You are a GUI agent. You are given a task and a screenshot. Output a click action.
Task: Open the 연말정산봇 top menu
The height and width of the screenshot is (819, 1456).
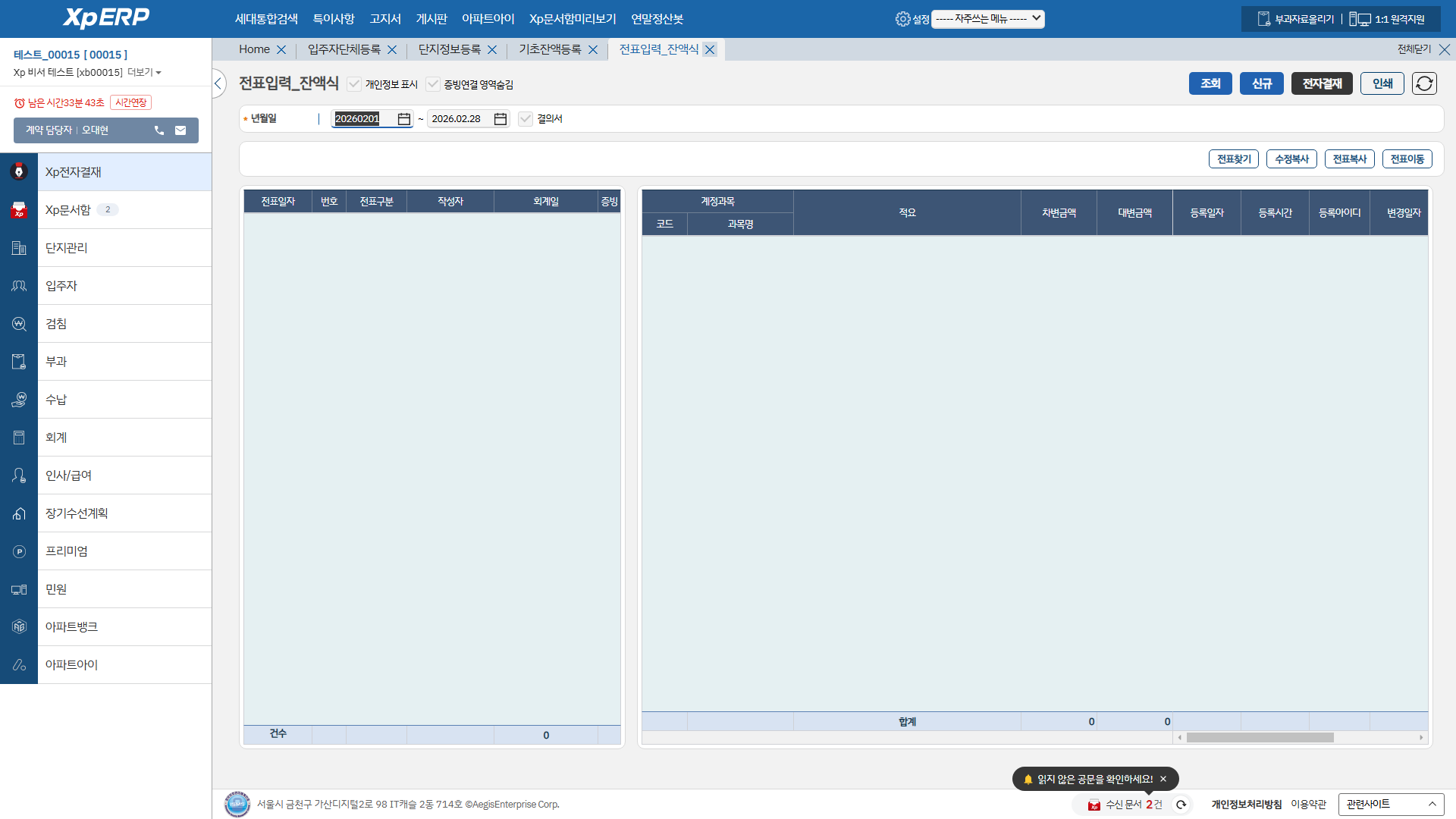657,19
